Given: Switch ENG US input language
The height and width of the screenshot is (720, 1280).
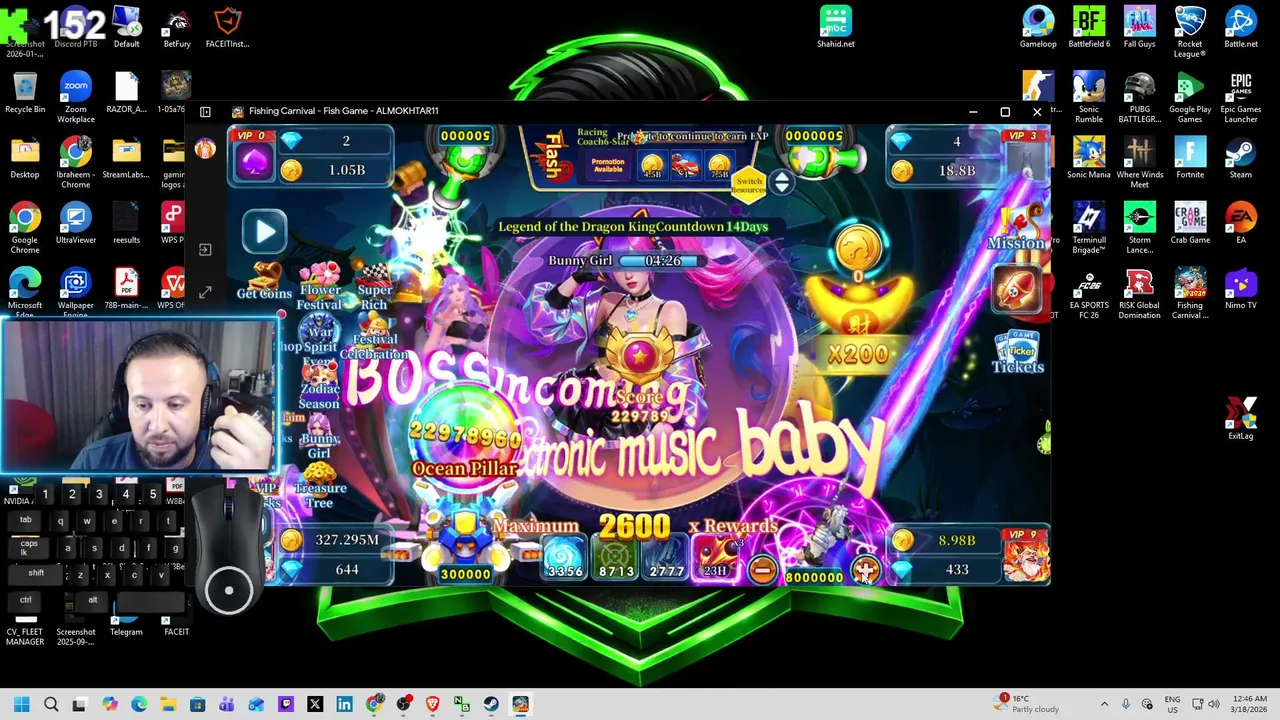Looking at the screenshot, I should (1172, 704).
